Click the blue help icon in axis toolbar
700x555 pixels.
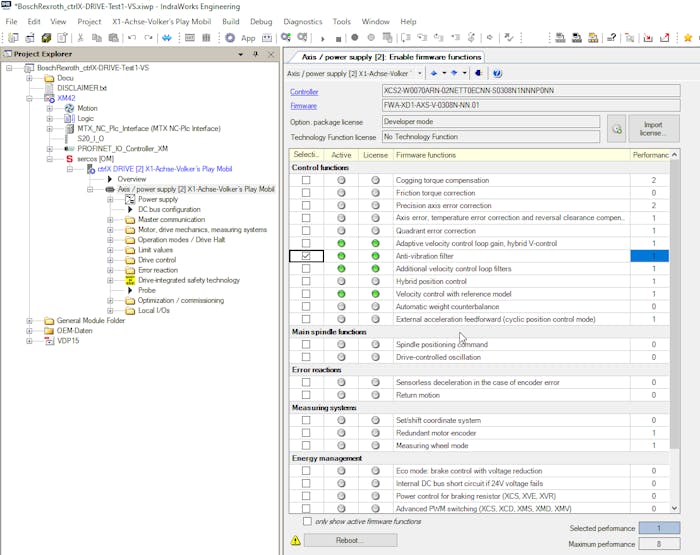tap(497, 73)
